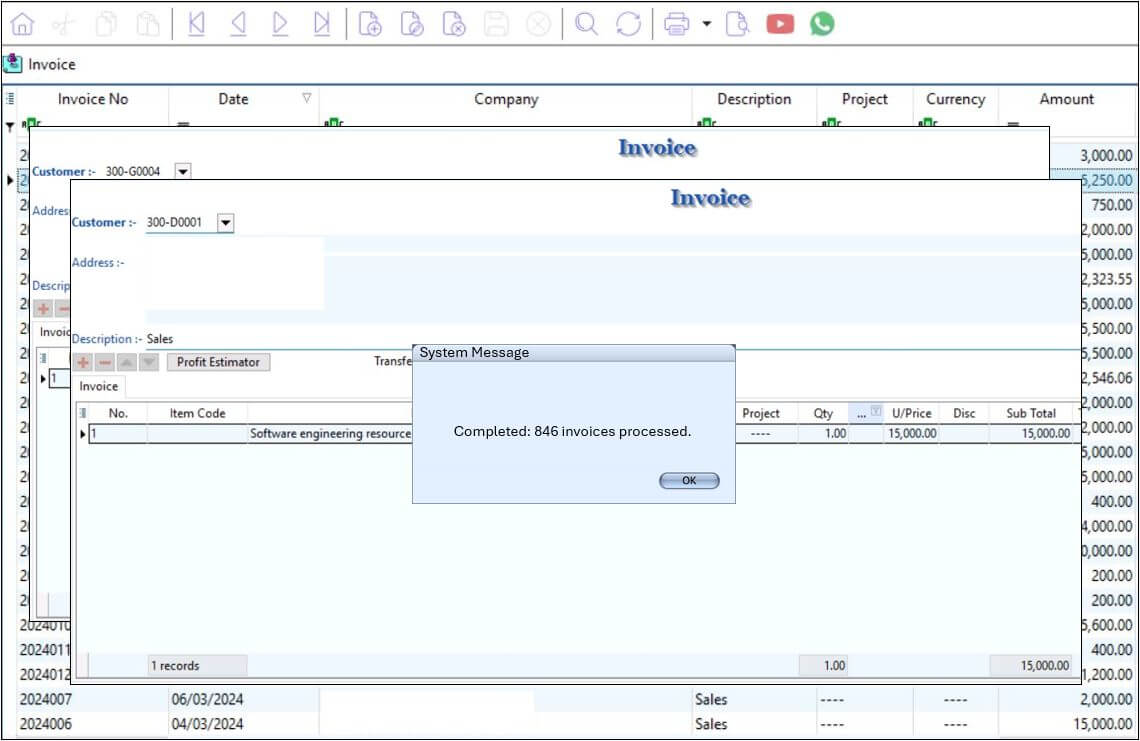
Task: Select invoice row 2024006
Action: (x=574, y=724)
